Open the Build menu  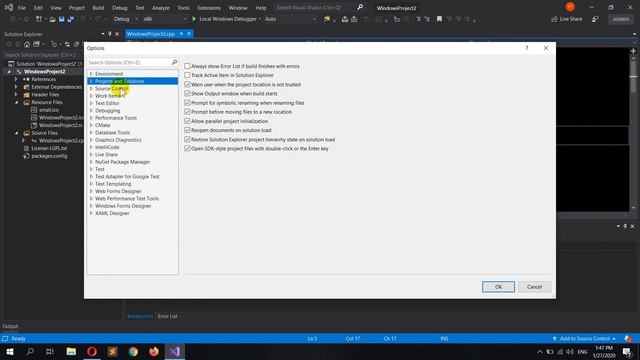(x=98, y=8)
